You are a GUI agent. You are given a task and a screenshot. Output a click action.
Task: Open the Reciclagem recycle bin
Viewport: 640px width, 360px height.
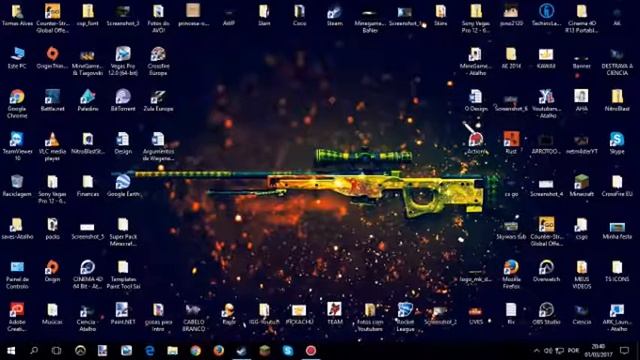tap(17, 186)
